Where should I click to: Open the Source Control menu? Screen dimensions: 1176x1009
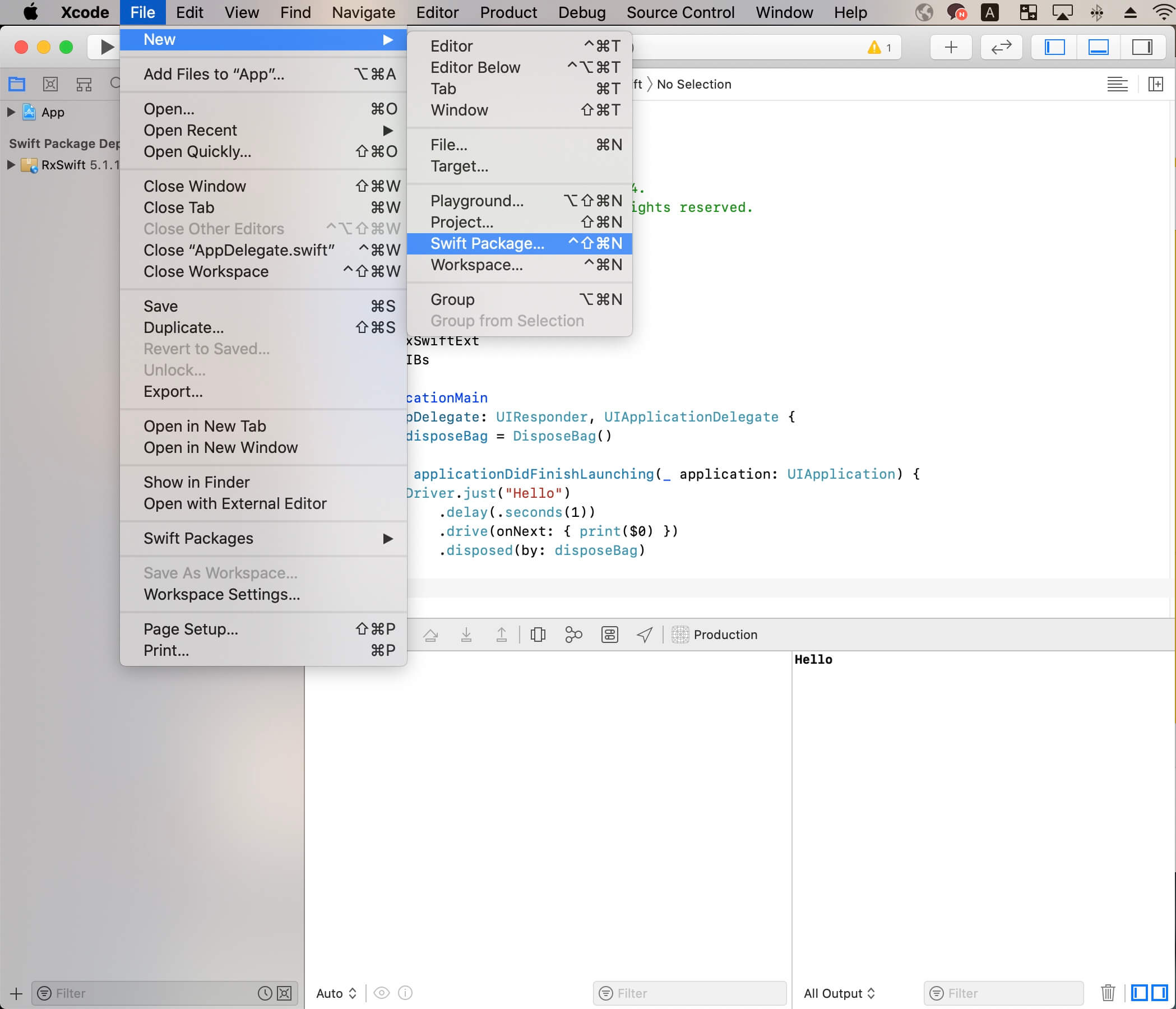tap(680, 12)
